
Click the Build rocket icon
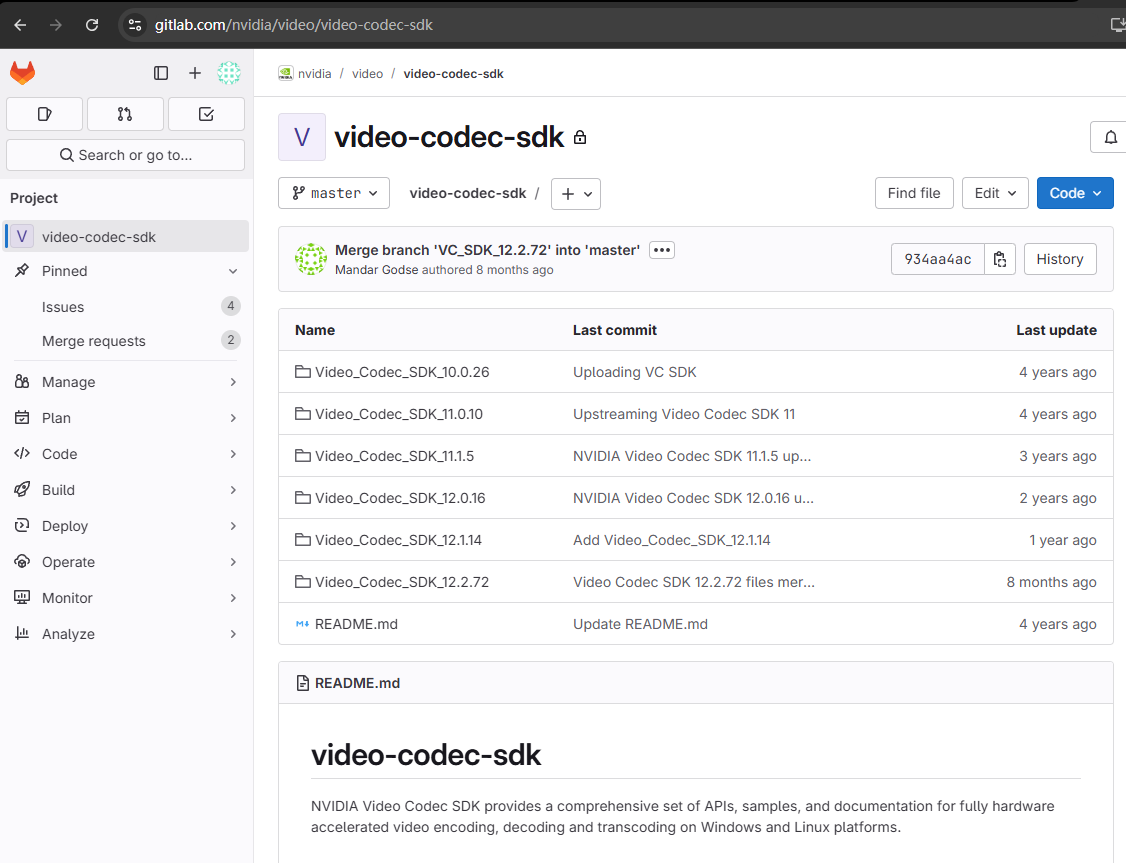(x=22, y=489)
